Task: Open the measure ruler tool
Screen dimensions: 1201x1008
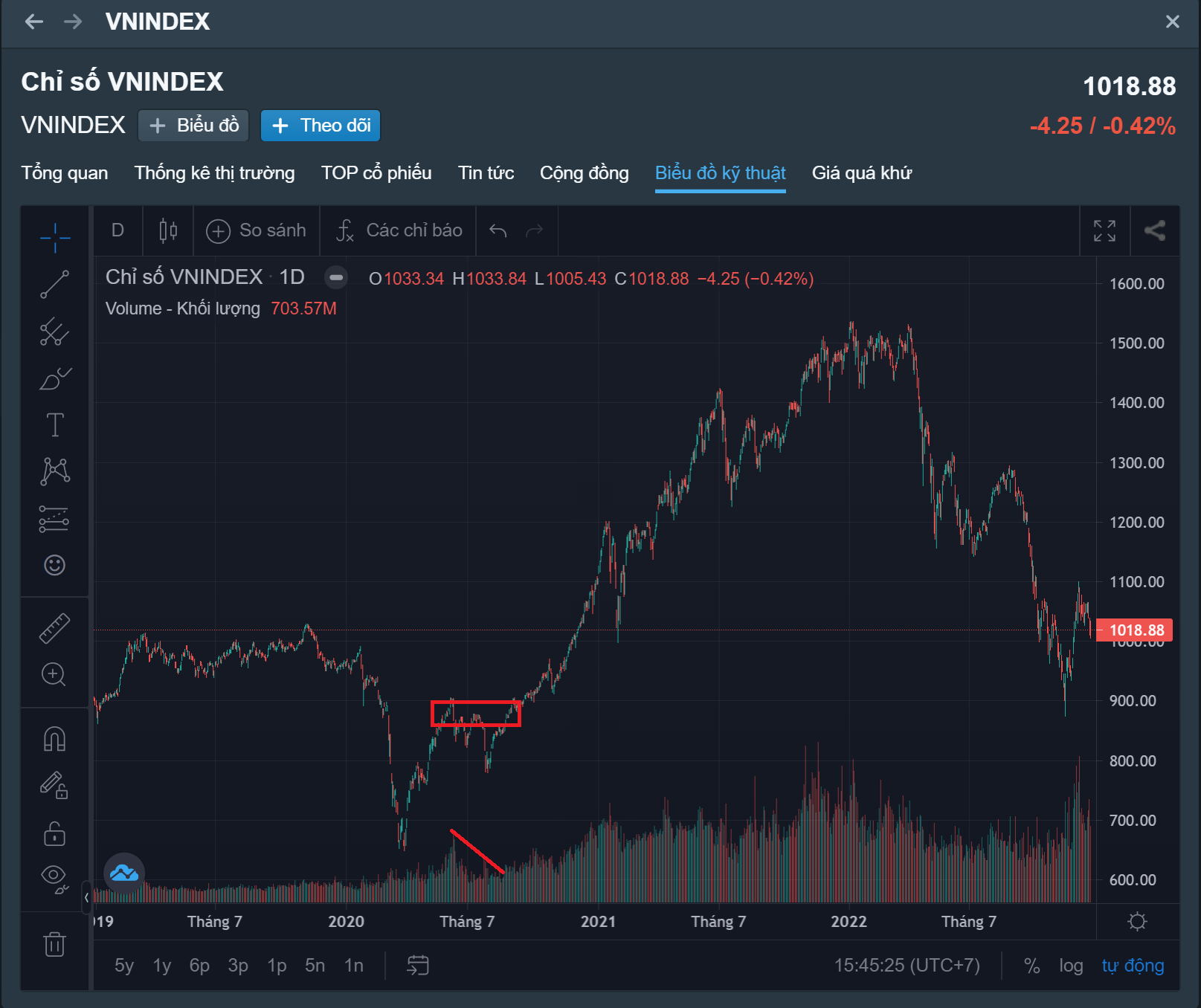Action: coord(55,628)
